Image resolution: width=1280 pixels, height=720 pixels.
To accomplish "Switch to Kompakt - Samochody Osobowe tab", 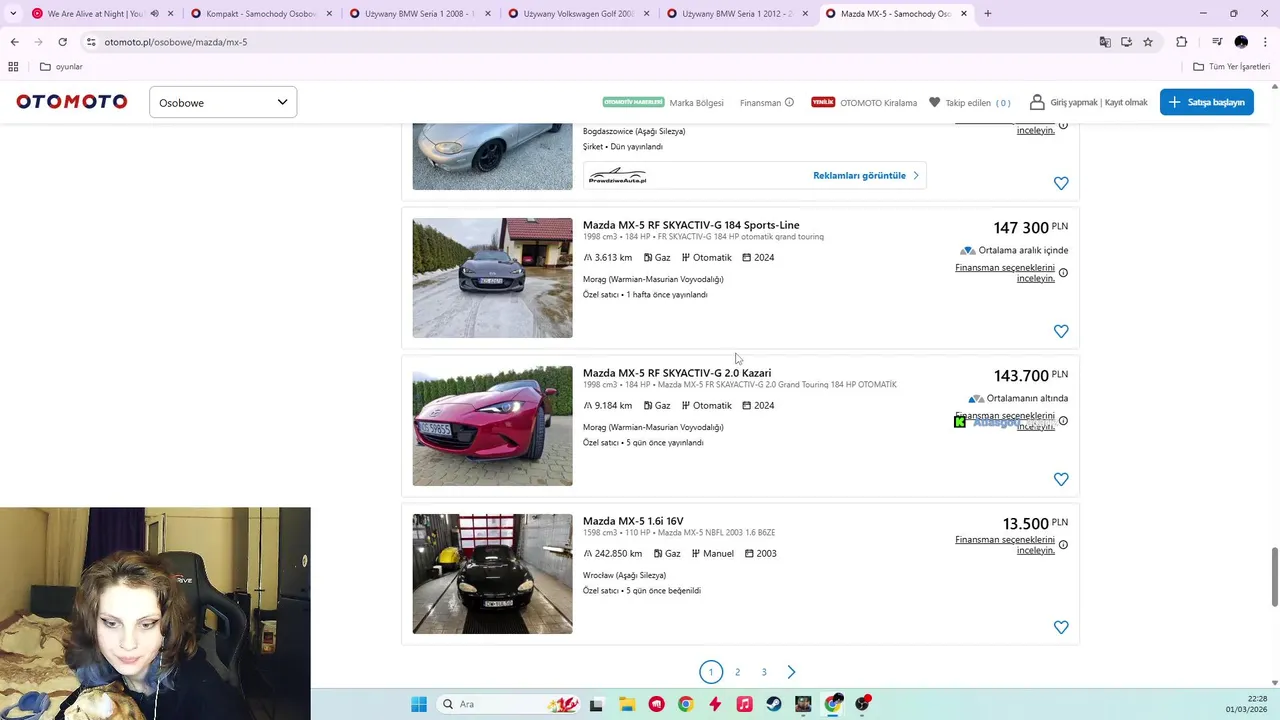I will [261, 14].
